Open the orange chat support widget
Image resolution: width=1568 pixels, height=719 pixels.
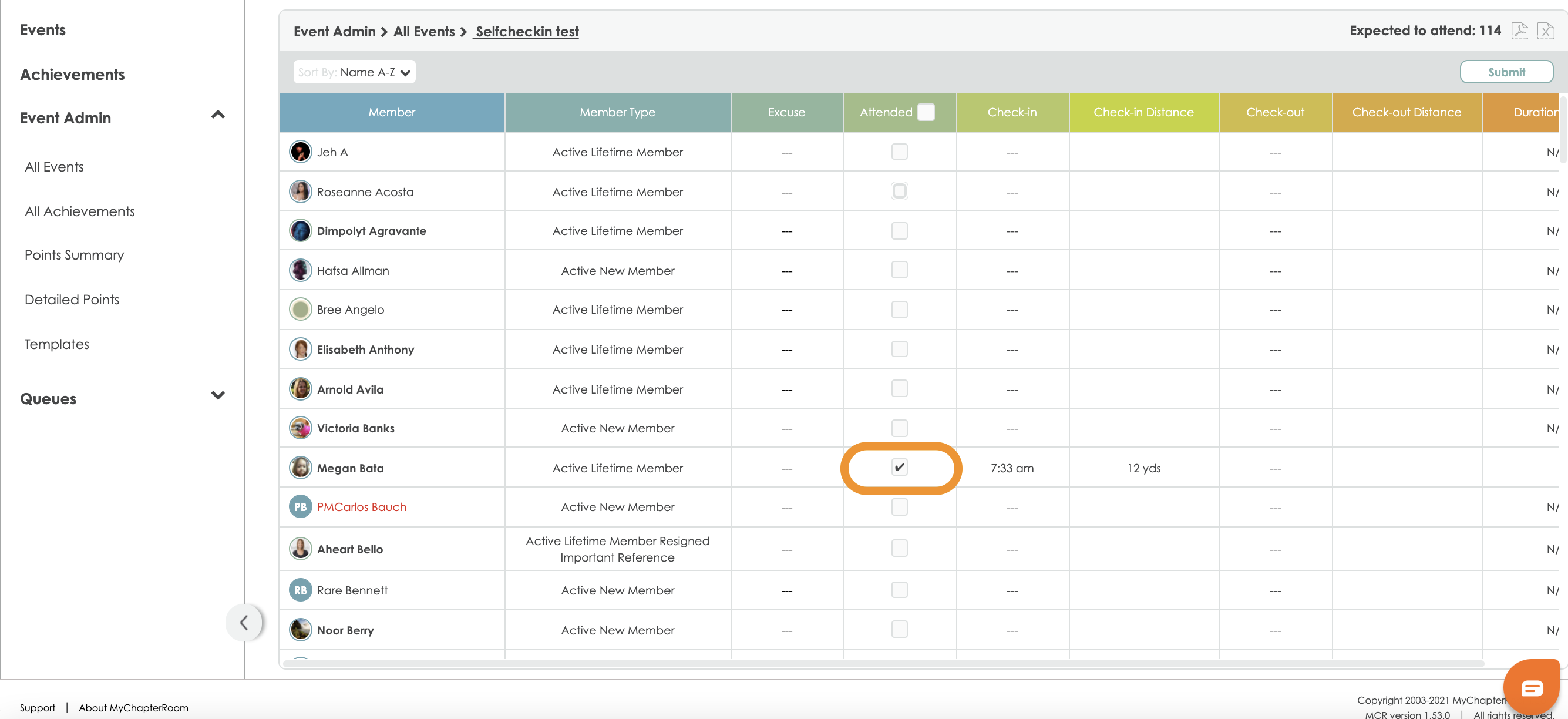(1532, 688)
